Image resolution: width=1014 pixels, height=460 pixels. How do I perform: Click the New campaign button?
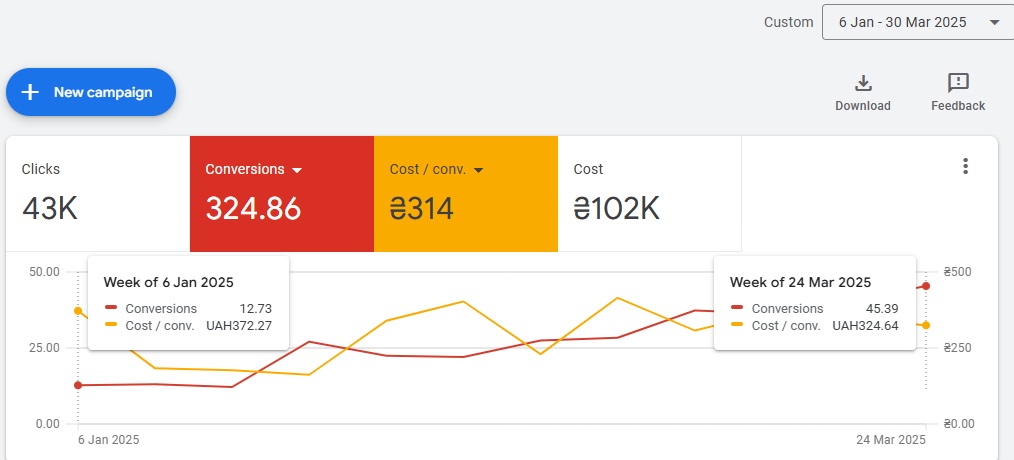coord(91,92)
